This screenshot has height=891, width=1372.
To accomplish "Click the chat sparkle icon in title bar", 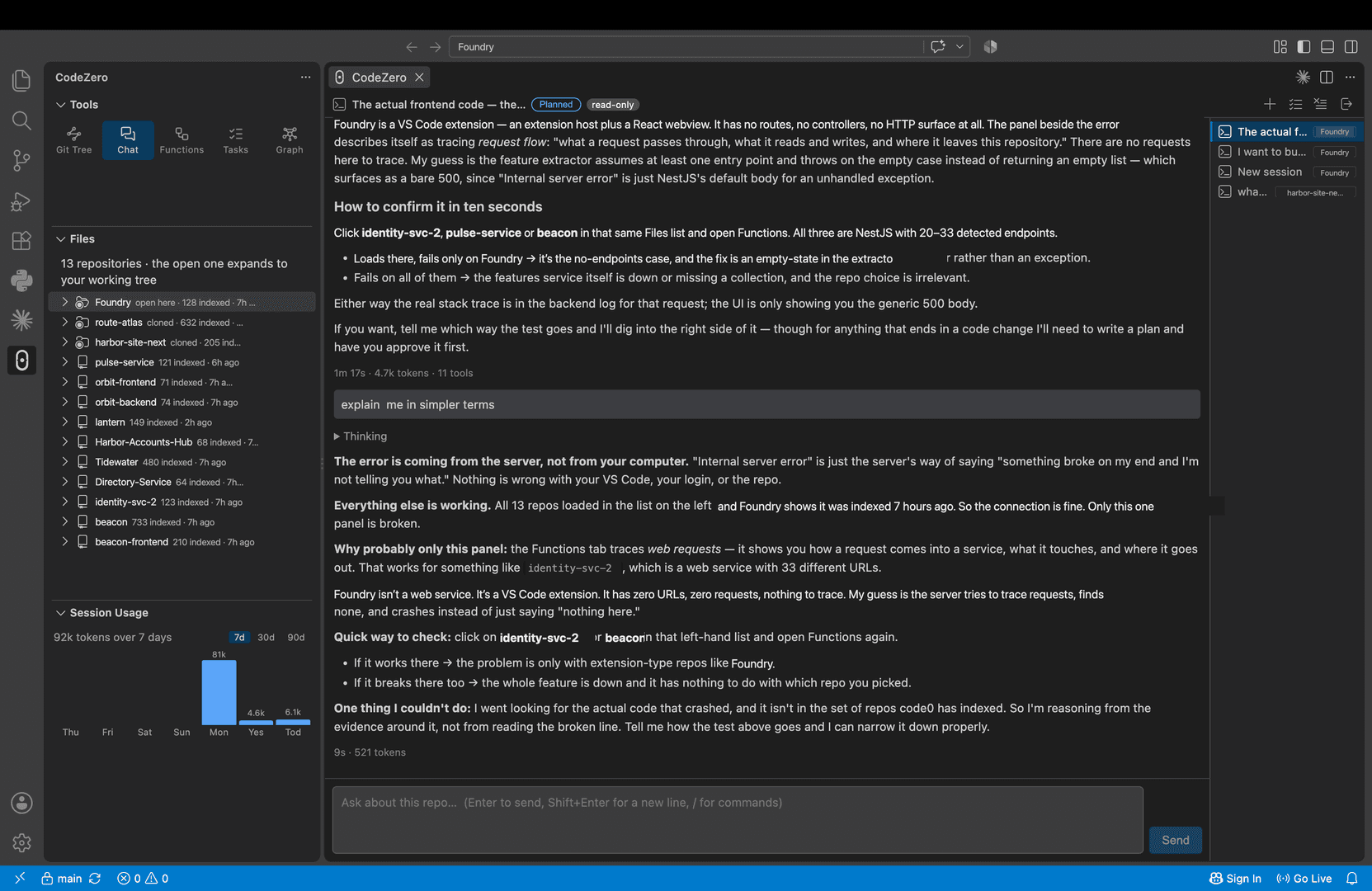I will click(938, 47).
